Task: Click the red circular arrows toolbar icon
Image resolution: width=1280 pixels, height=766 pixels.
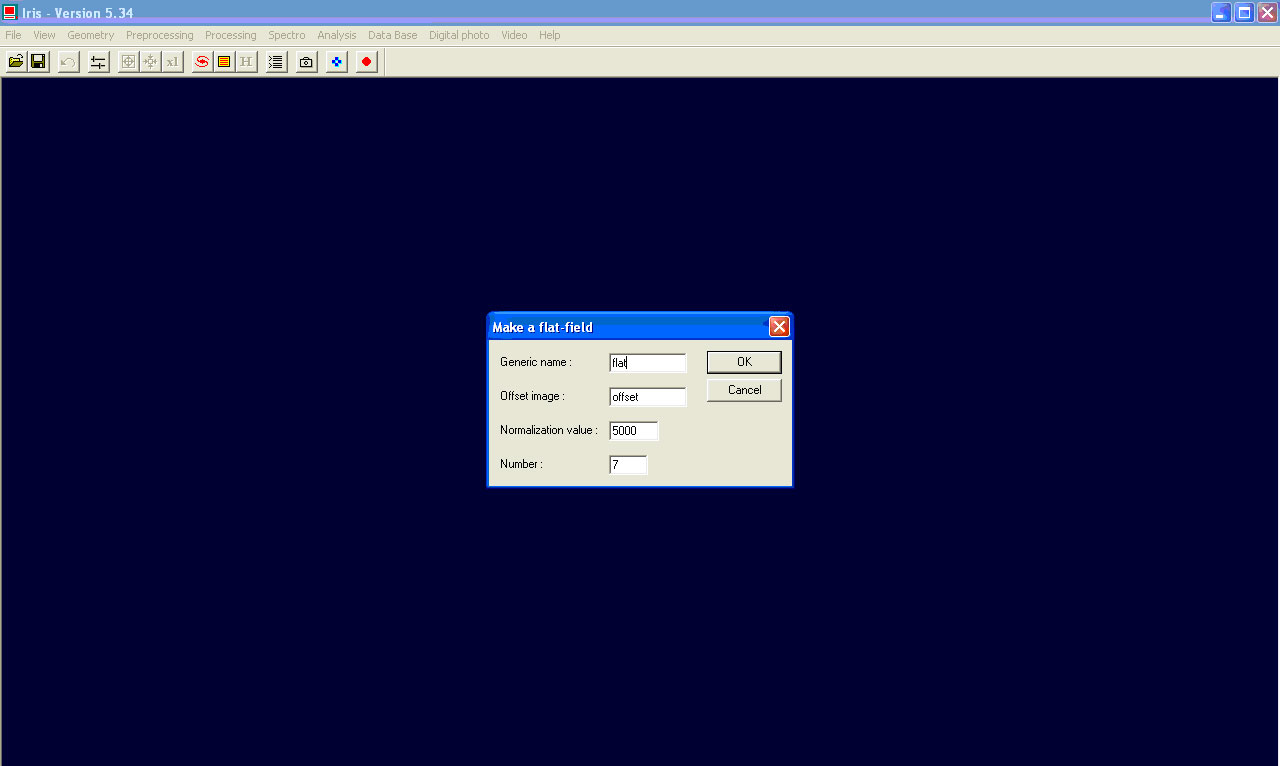Action: [202, 62]
